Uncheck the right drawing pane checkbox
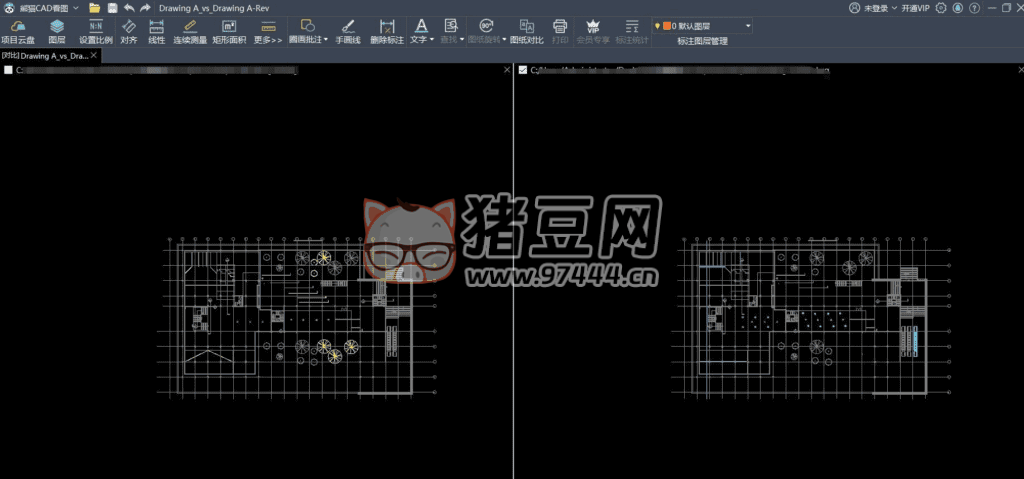The width and height of the screenshot is (1024, 479). click(523, 71)
